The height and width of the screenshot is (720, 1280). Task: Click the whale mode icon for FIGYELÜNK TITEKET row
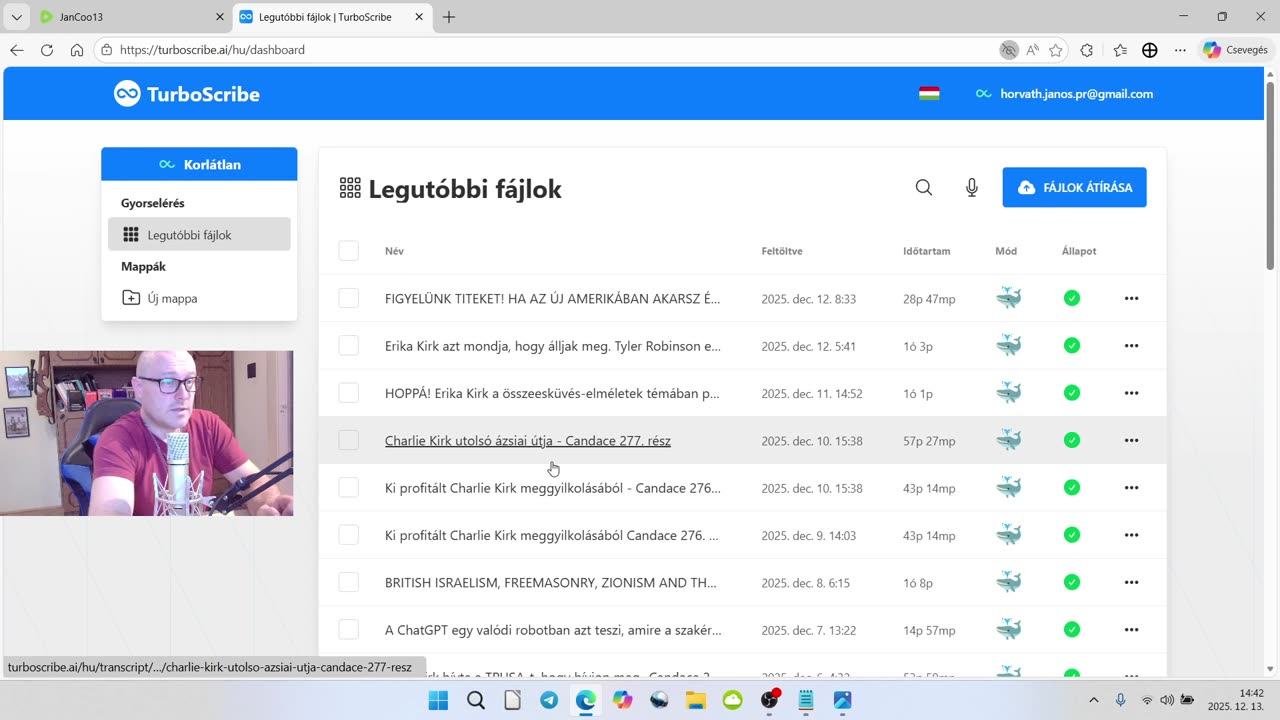(x=1008, y=298)
